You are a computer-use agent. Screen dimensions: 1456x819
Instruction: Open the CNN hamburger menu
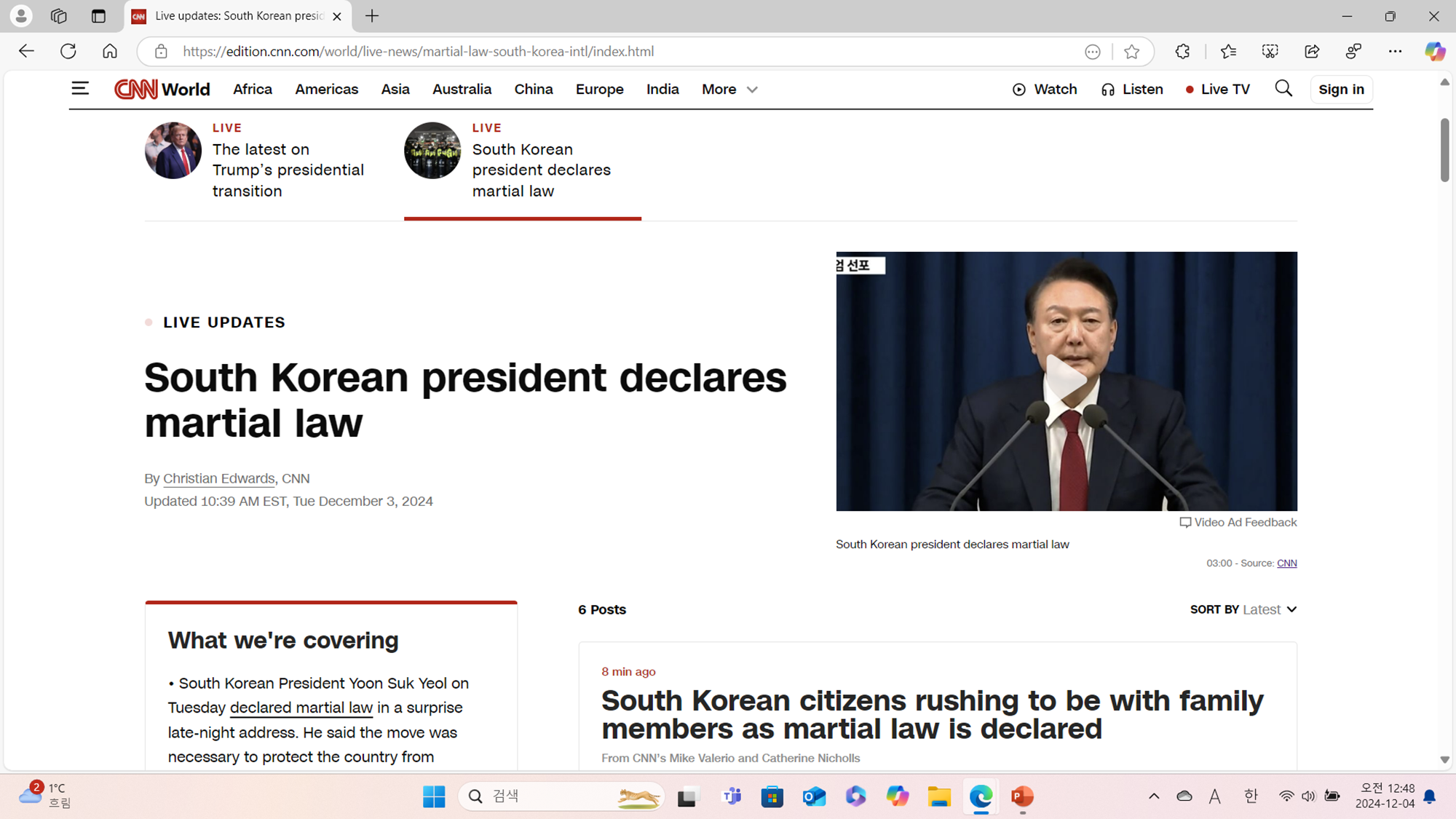pos(80,89)
